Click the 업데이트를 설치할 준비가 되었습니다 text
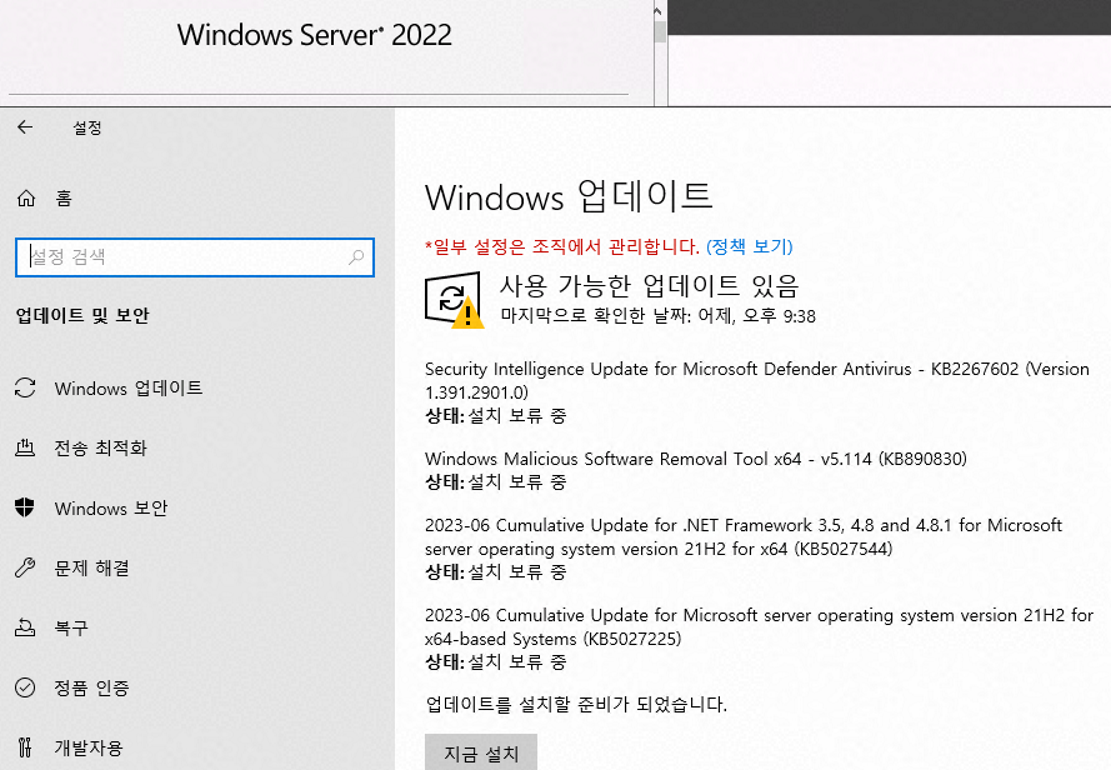 (576, 705)
